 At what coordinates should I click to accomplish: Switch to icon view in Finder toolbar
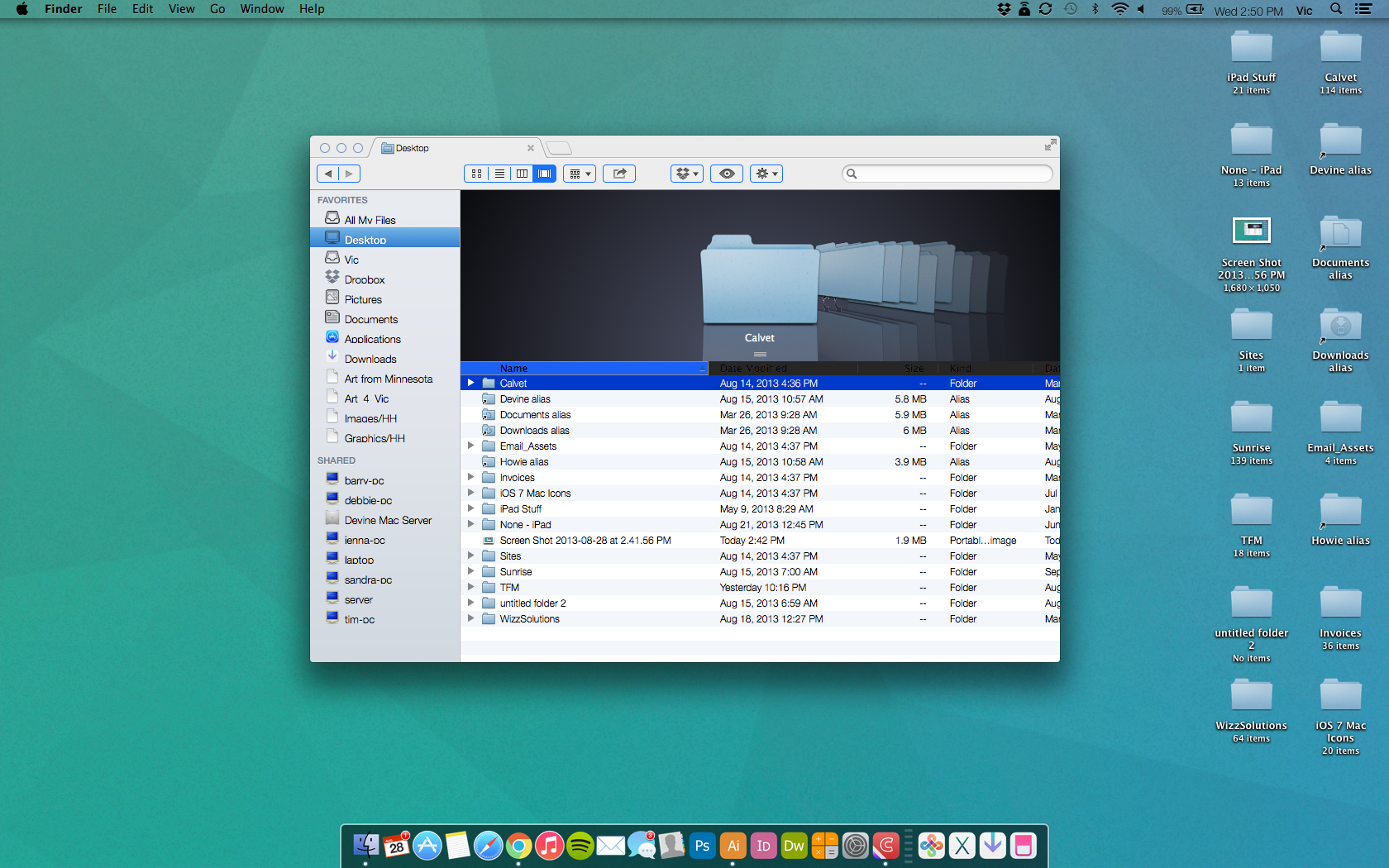(476, 174)
